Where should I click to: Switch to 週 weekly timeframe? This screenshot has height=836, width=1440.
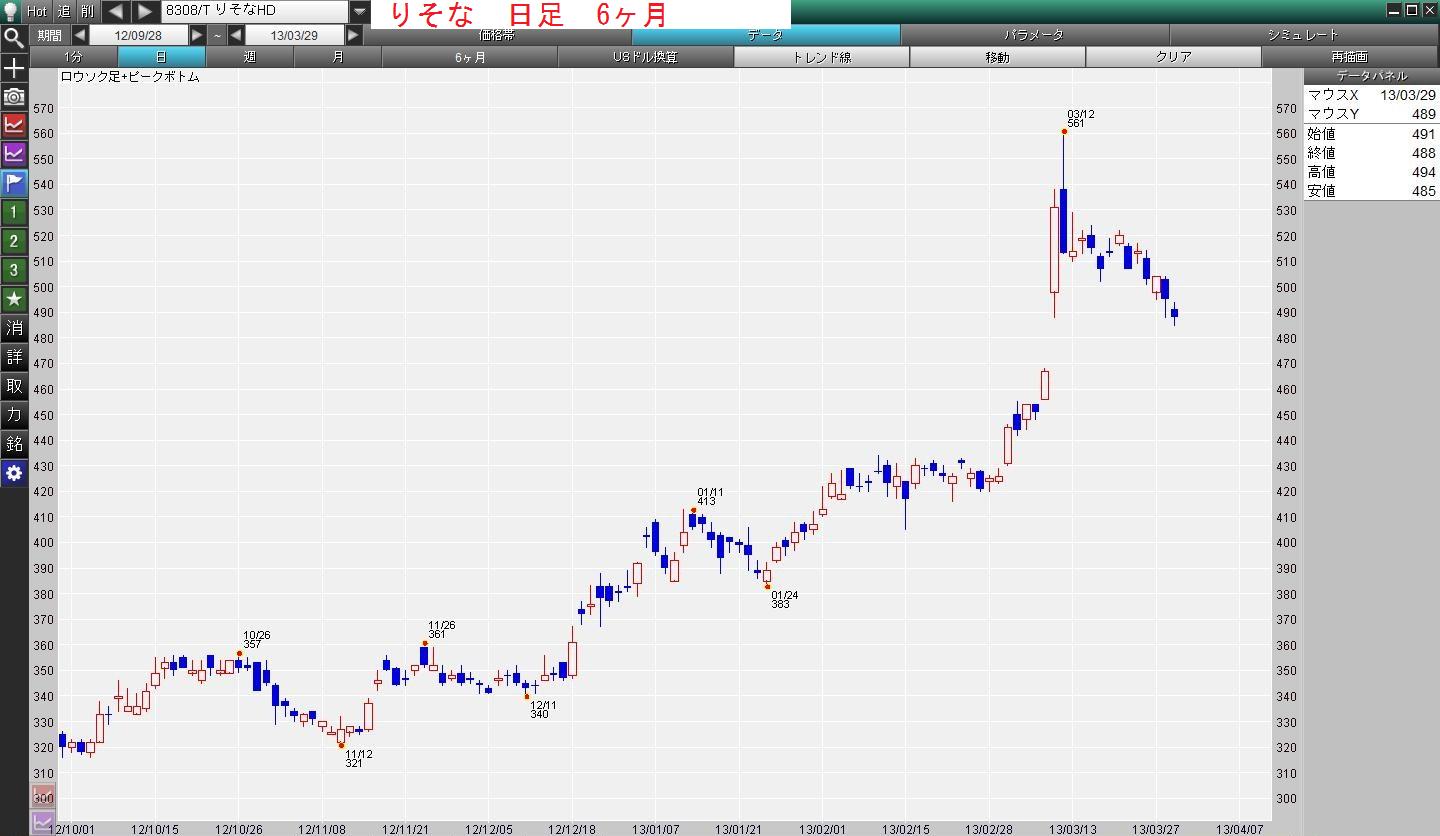[249, 57]
